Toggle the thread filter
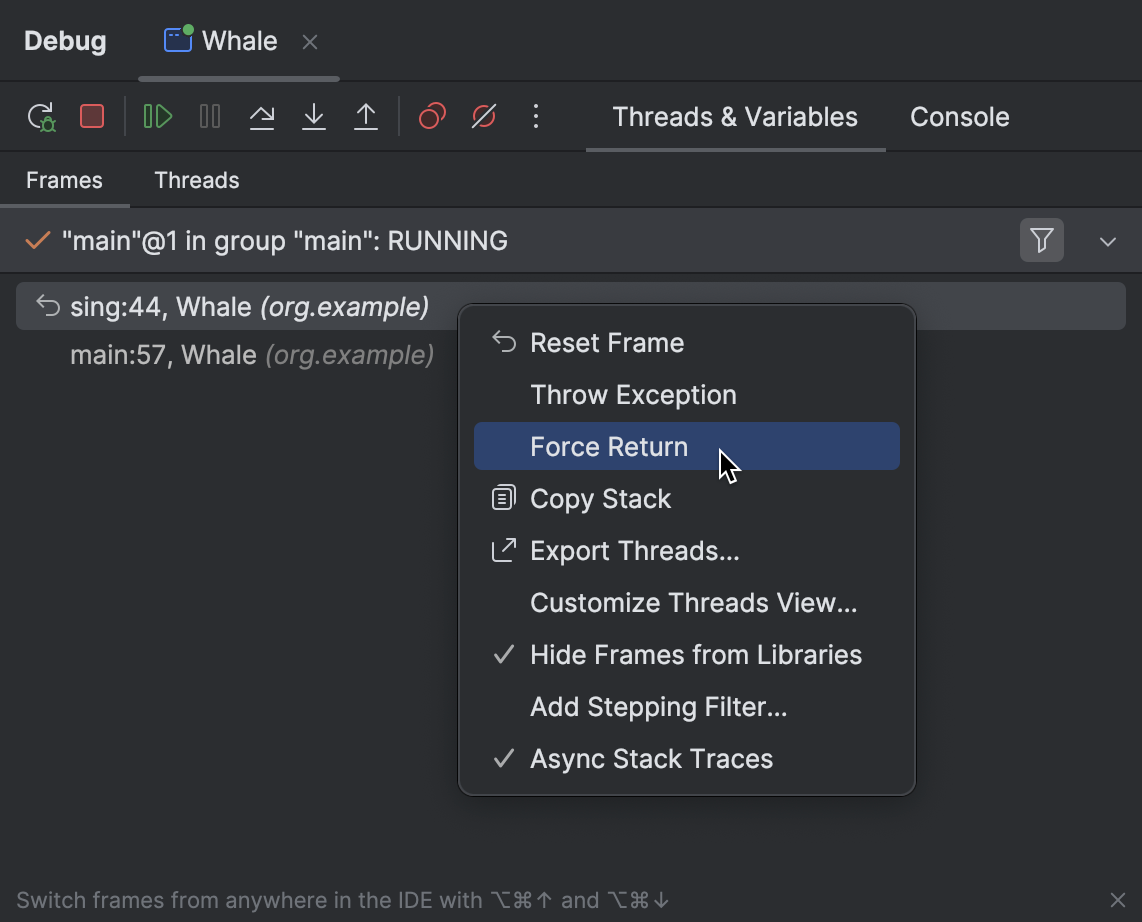This screenshot has width=1142, height=922. (1041, 240)
